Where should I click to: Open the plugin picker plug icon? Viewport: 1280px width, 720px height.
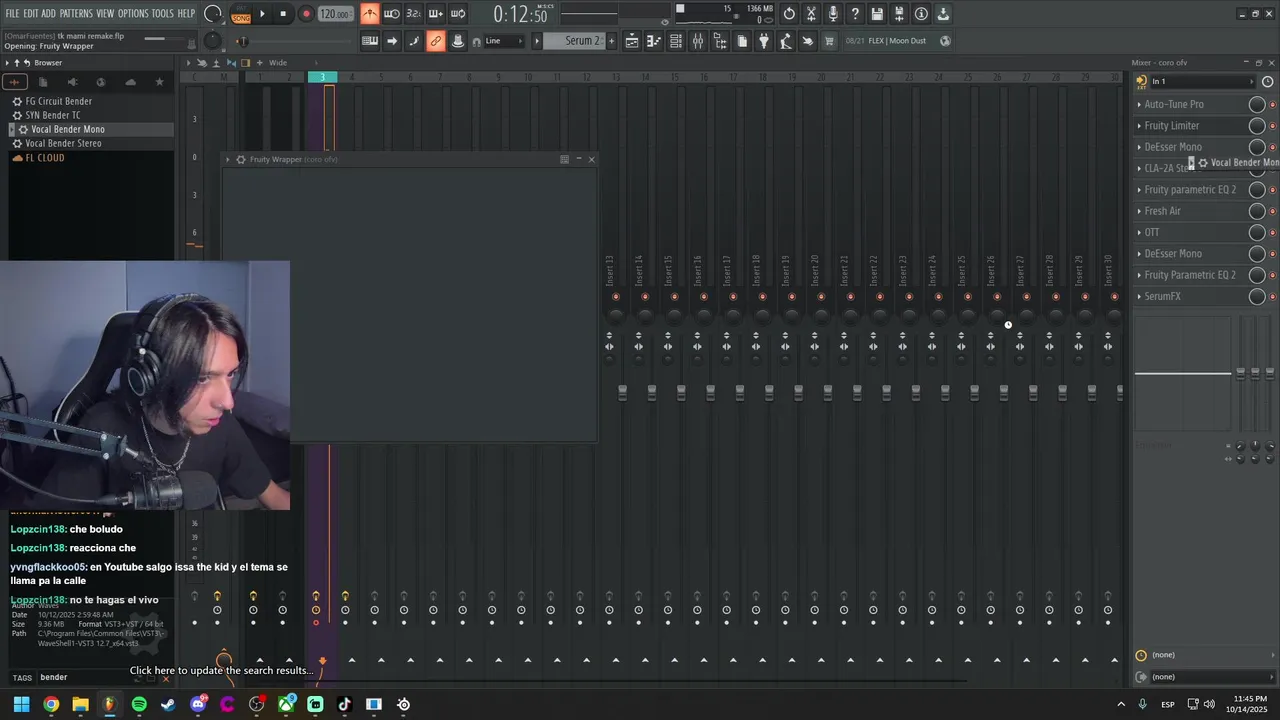point(764,41)
